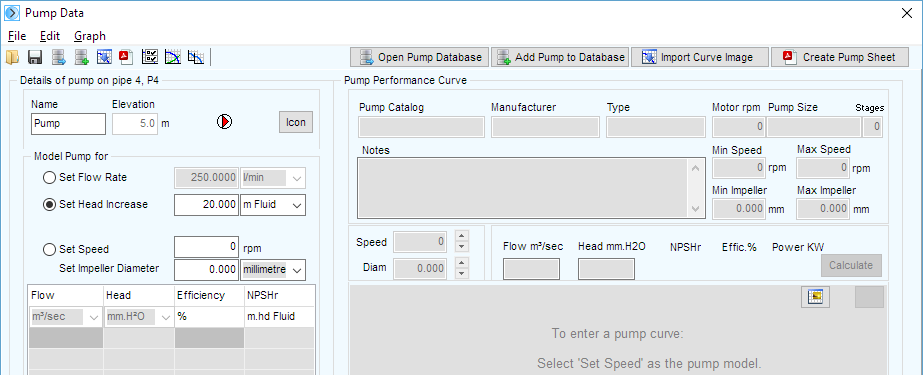Increase Diam with the up stepper arrow

click(462, 263)
